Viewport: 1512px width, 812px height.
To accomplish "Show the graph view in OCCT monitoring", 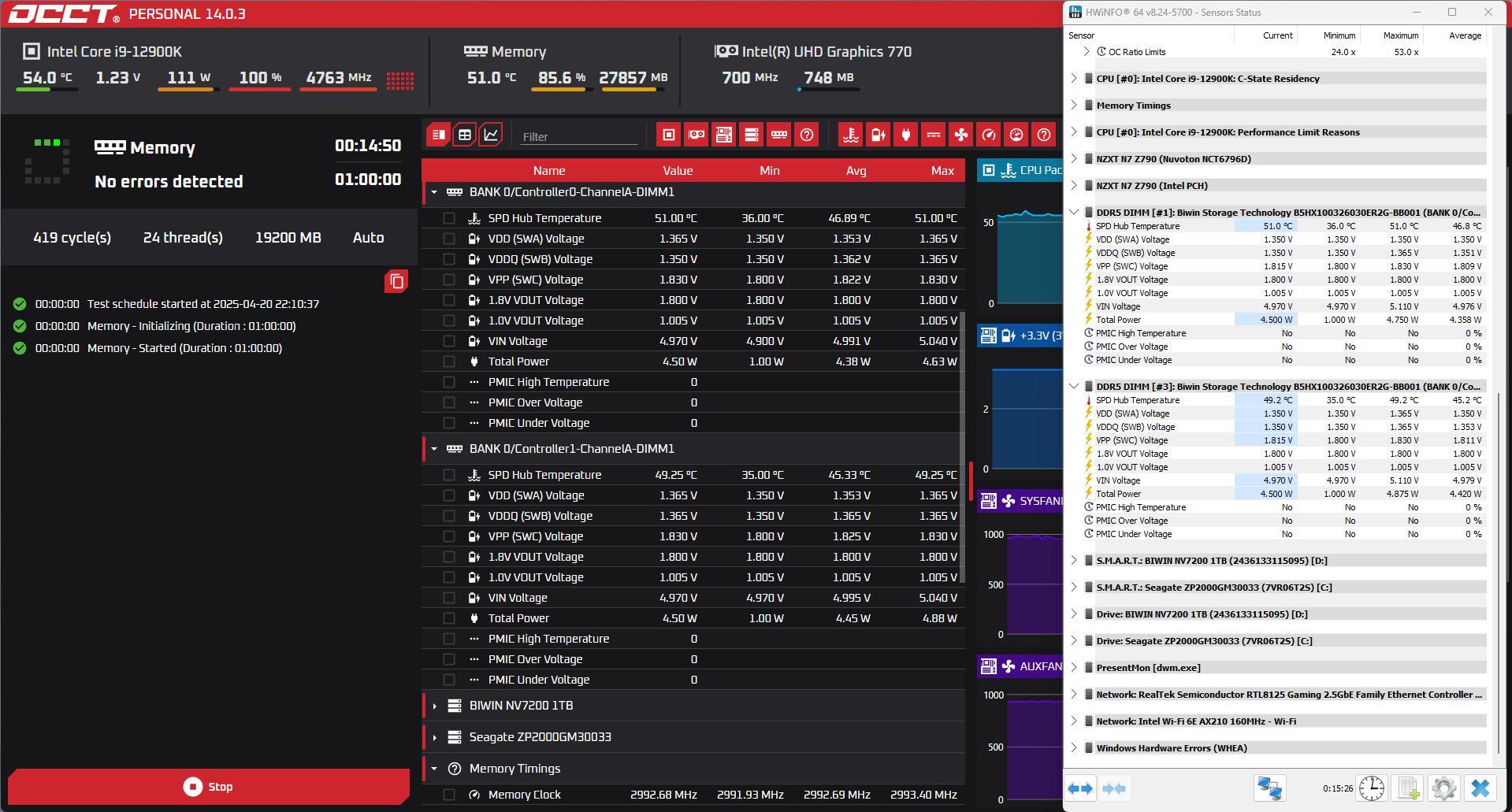I will (491, 135).
